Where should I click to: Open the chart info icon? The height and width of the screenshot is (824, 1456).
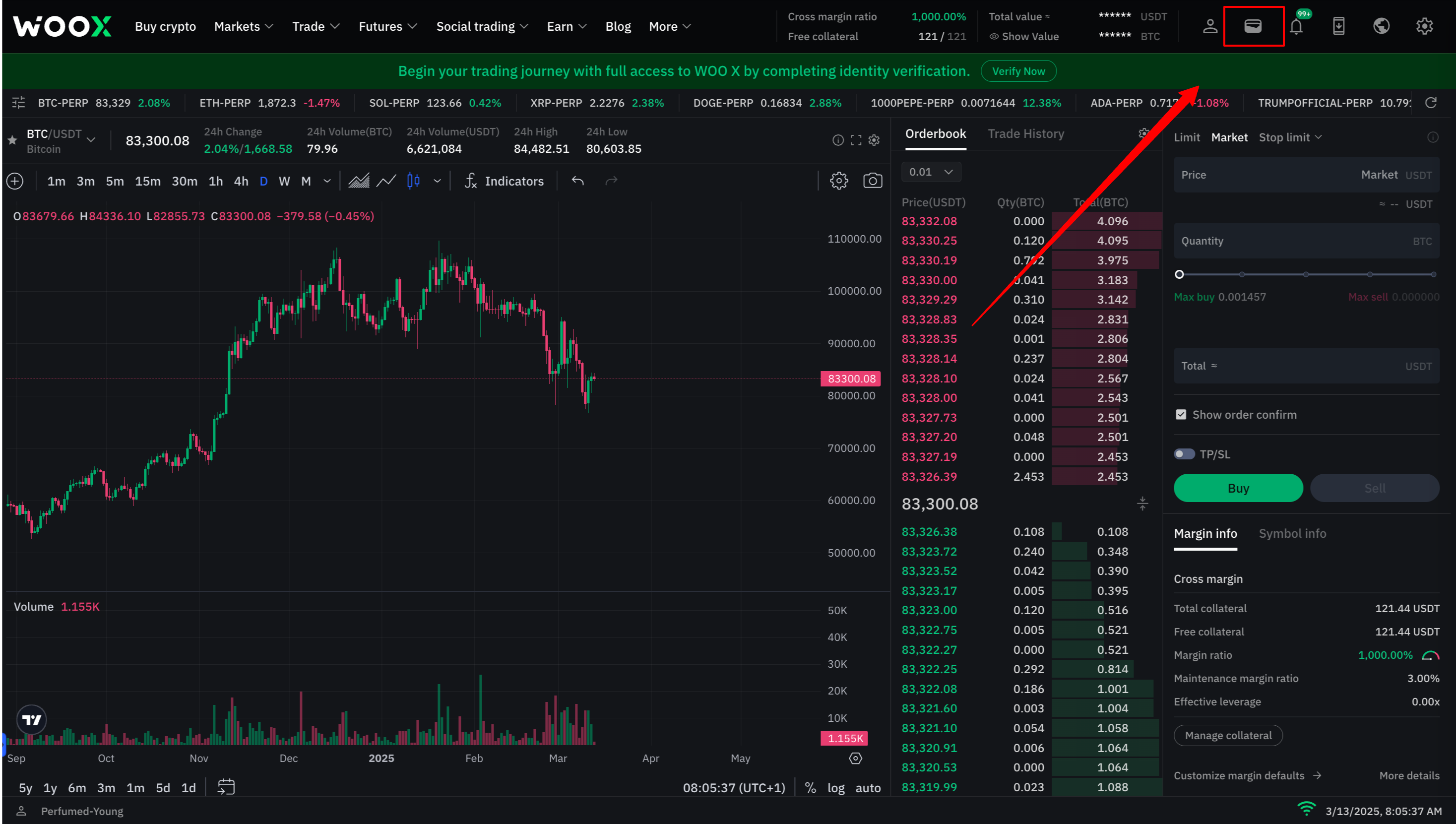(x=837, y=140)
